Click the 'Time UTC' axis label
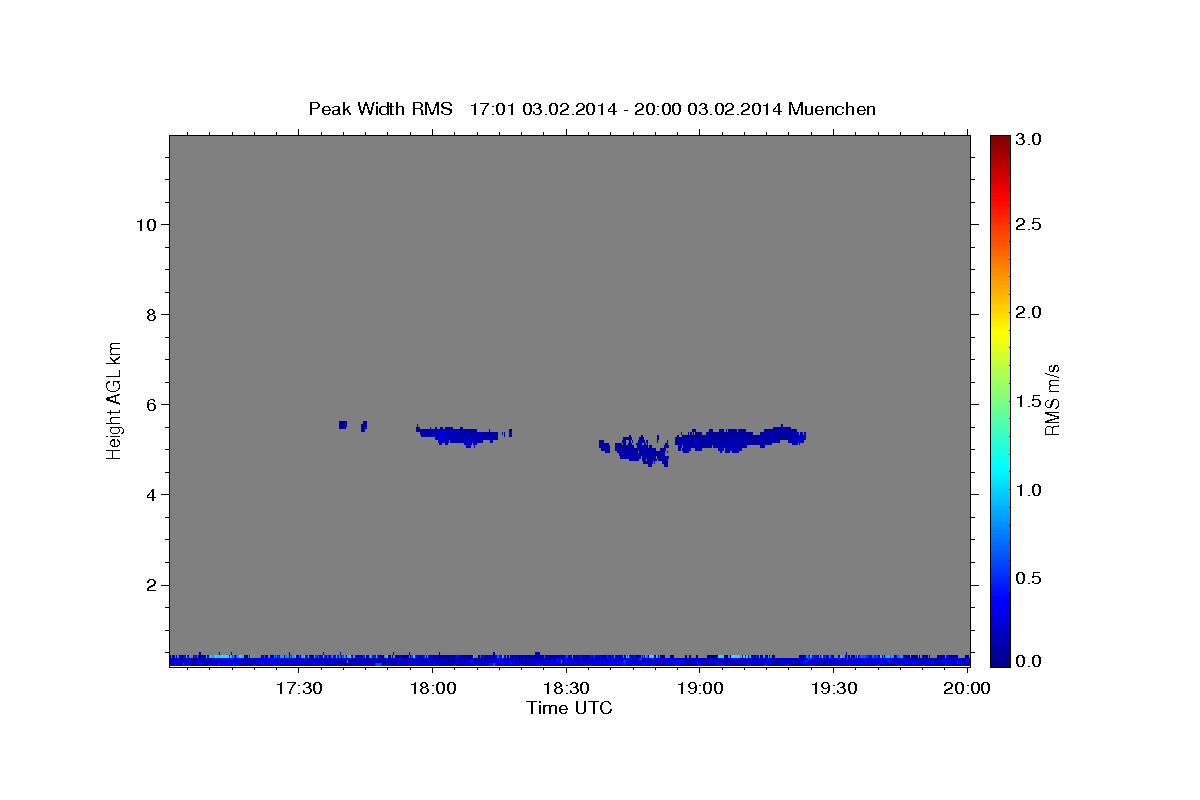Screen dimensions: 1200x800 [x=569, y=708]
